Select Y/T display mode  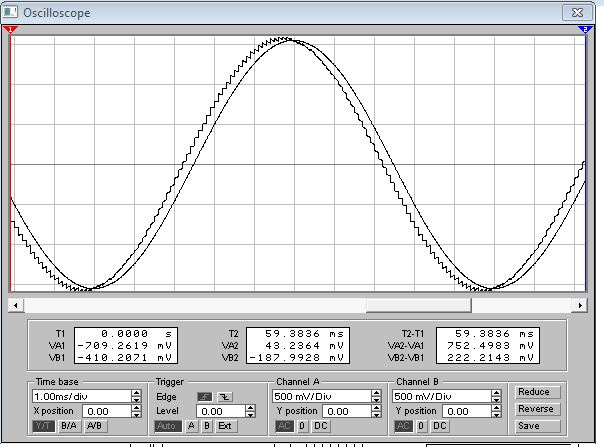click(x=44, y=426)
